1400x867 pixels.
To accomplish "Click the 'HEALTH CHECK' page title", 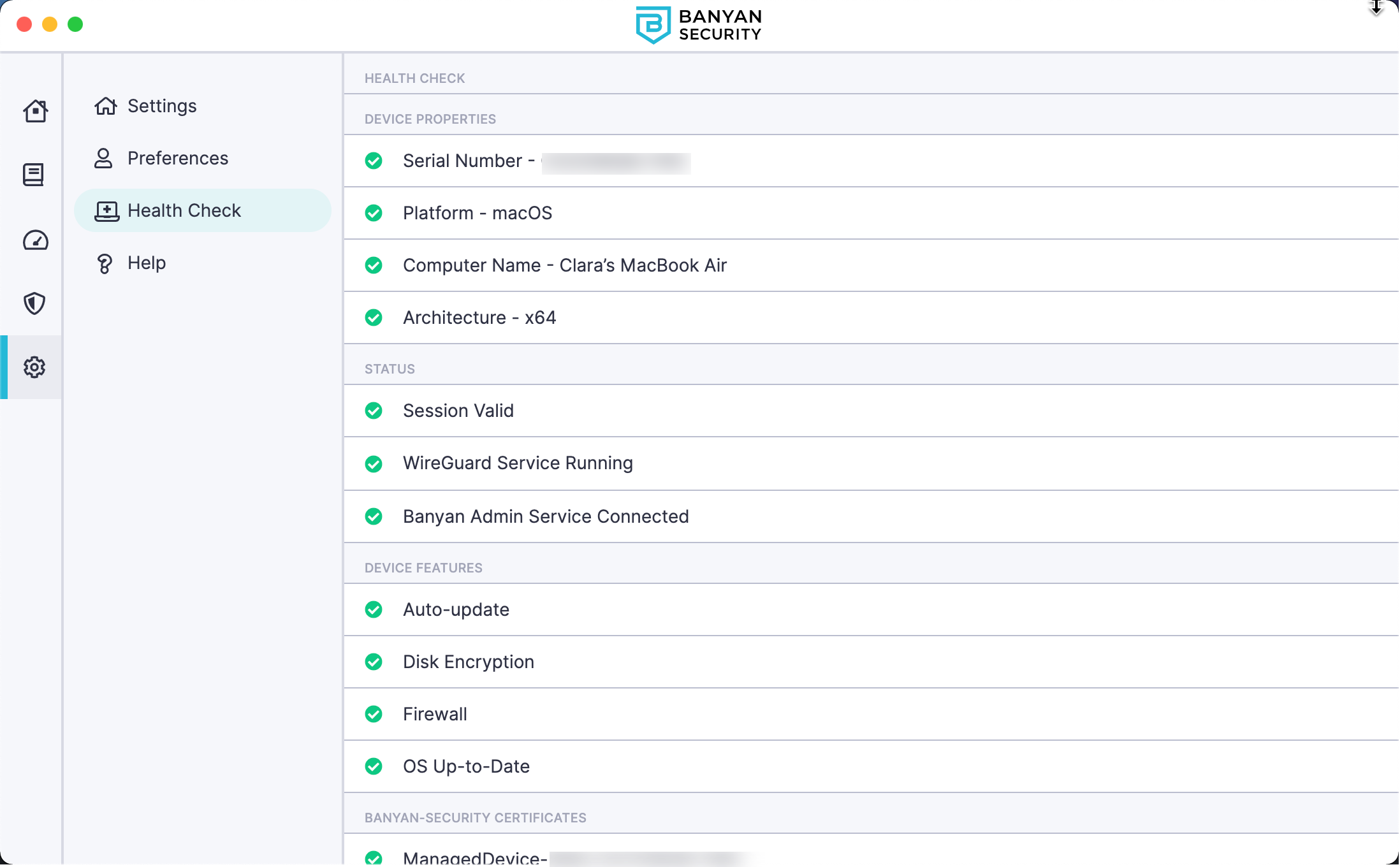I will coord(415,78).
